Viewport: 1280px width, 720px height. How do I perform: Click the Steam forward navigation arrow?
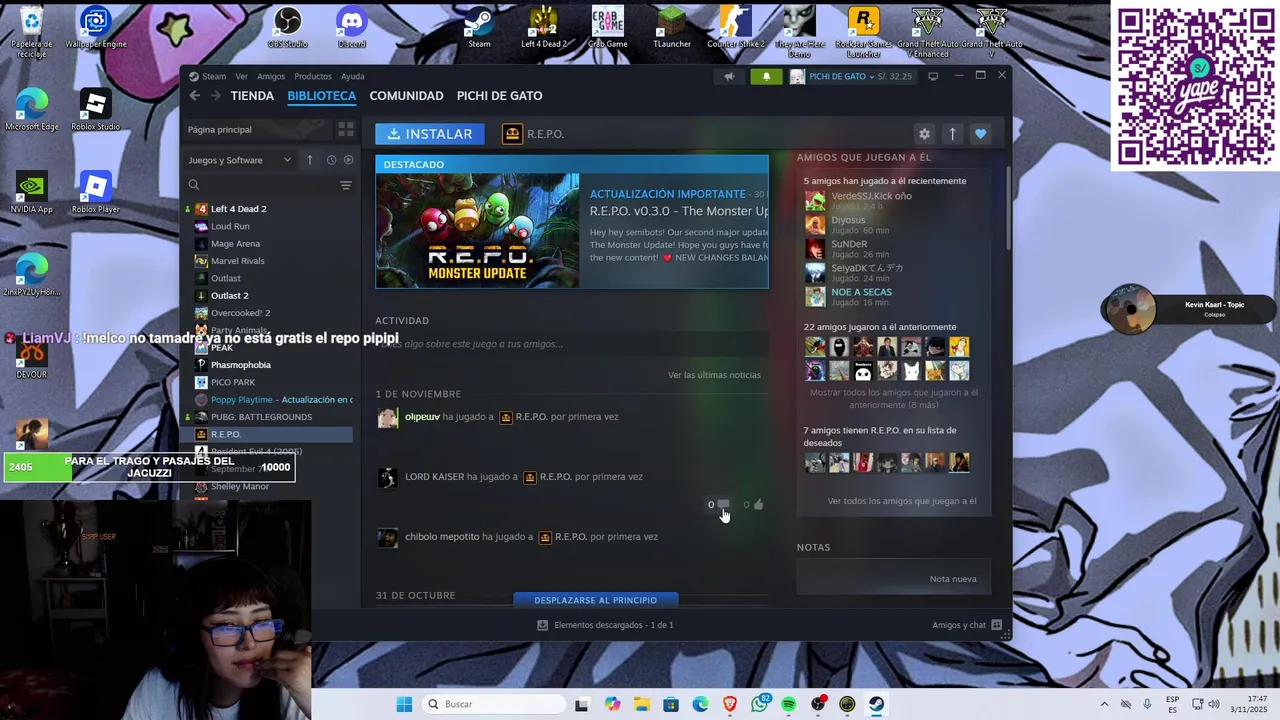tap(215, 96)
